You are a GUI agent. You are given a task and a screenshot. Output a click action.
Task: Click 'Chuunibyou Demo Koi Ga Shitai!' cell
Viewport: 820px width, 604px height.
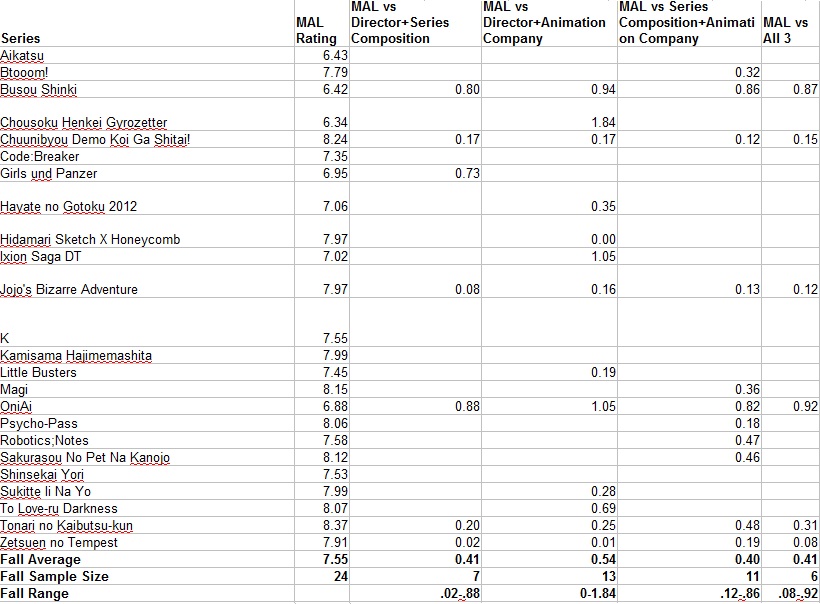[x=147, y=139]
